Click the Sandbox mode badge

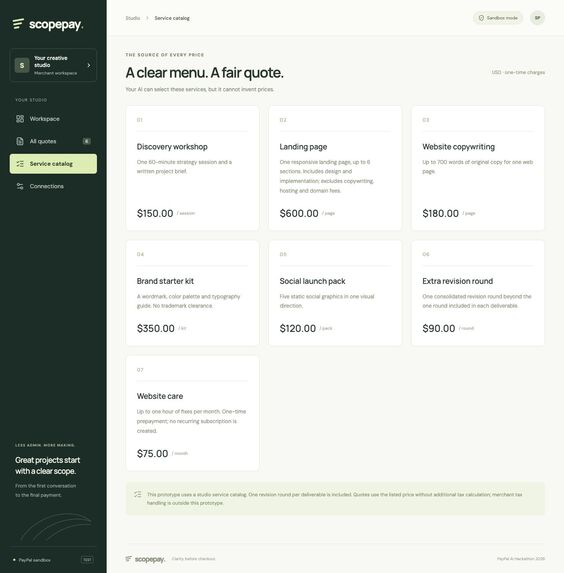(x=498, y=18)
